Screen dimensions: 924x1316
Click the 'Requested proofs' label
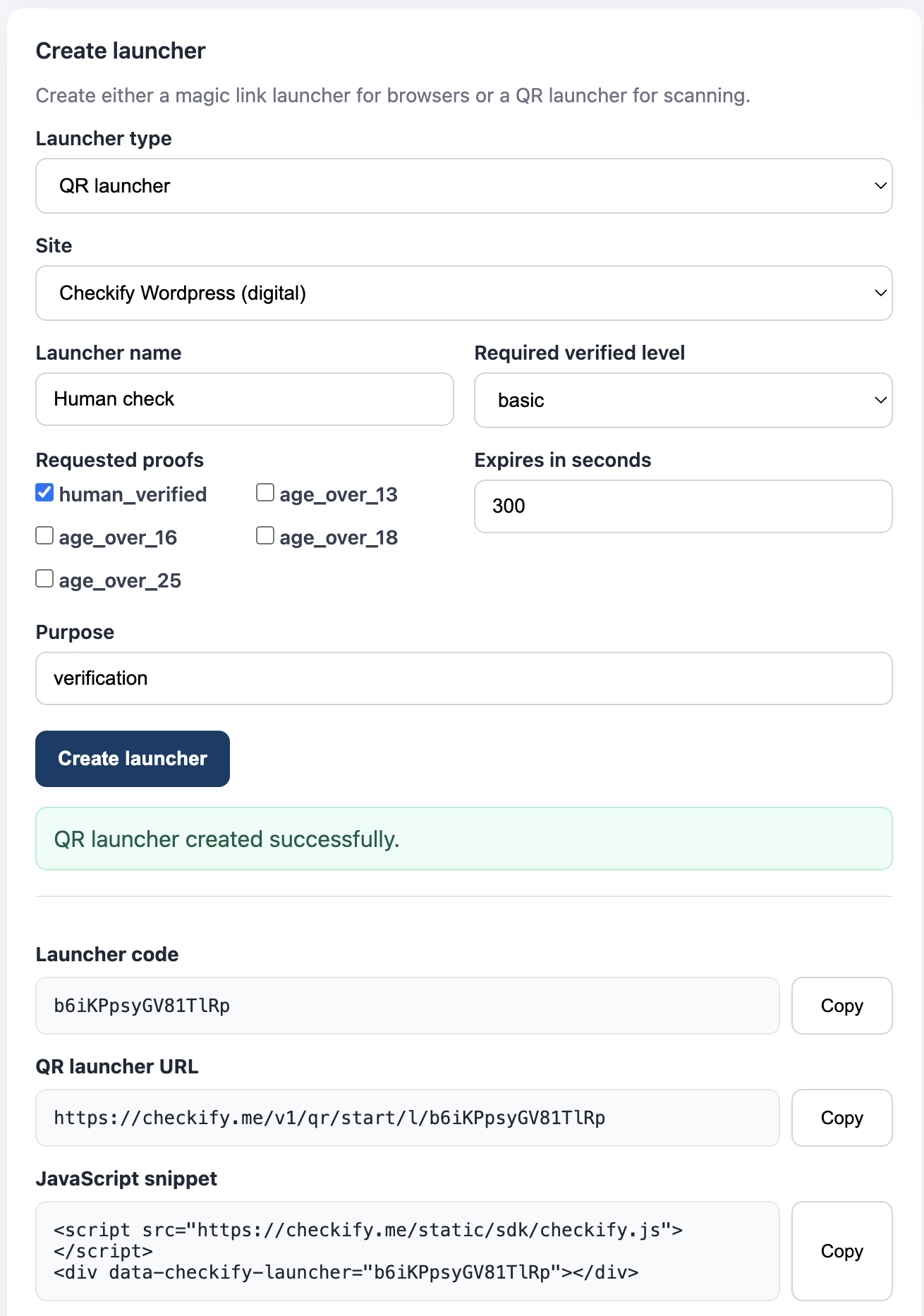click(x=120, y=460)
